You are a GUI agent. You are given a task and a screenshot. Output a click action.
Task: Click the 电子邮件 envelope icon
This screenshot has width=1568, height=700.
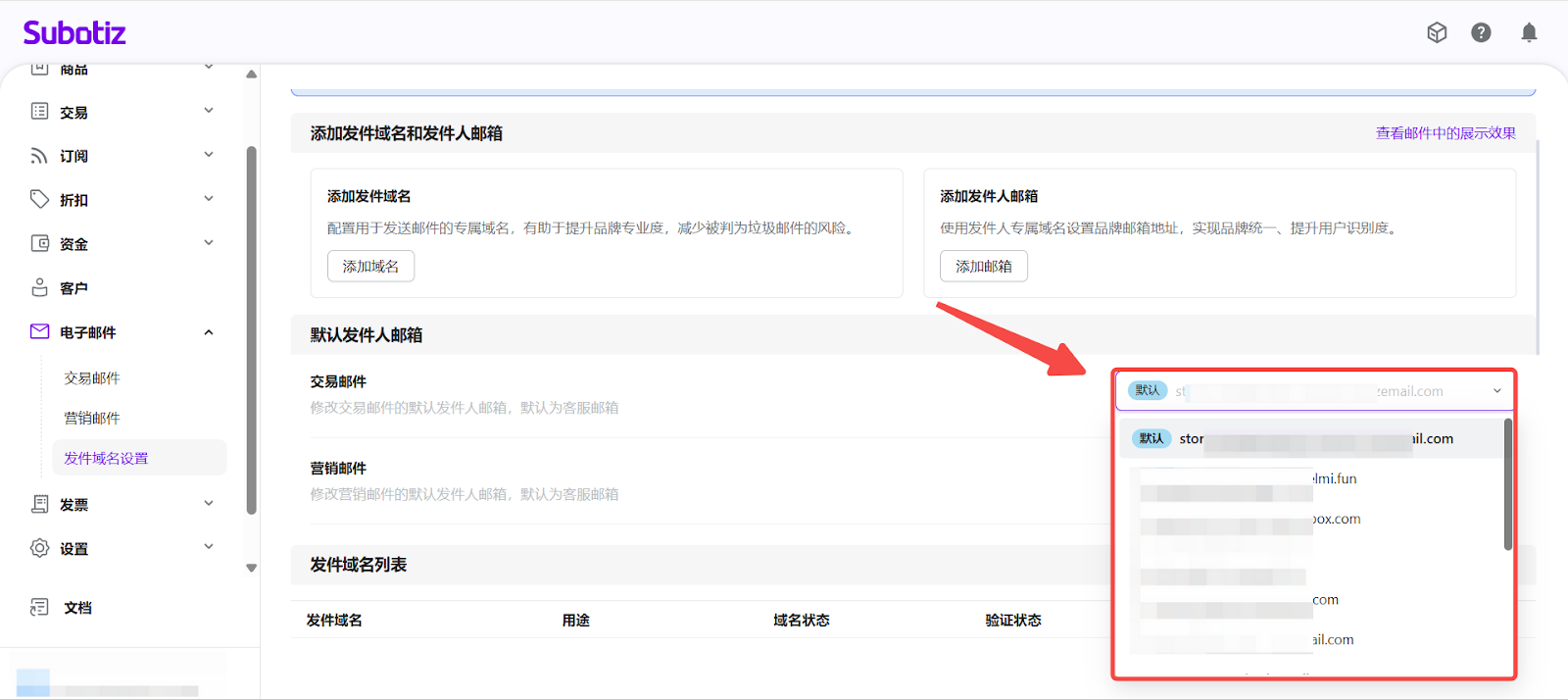coord(39,332)
